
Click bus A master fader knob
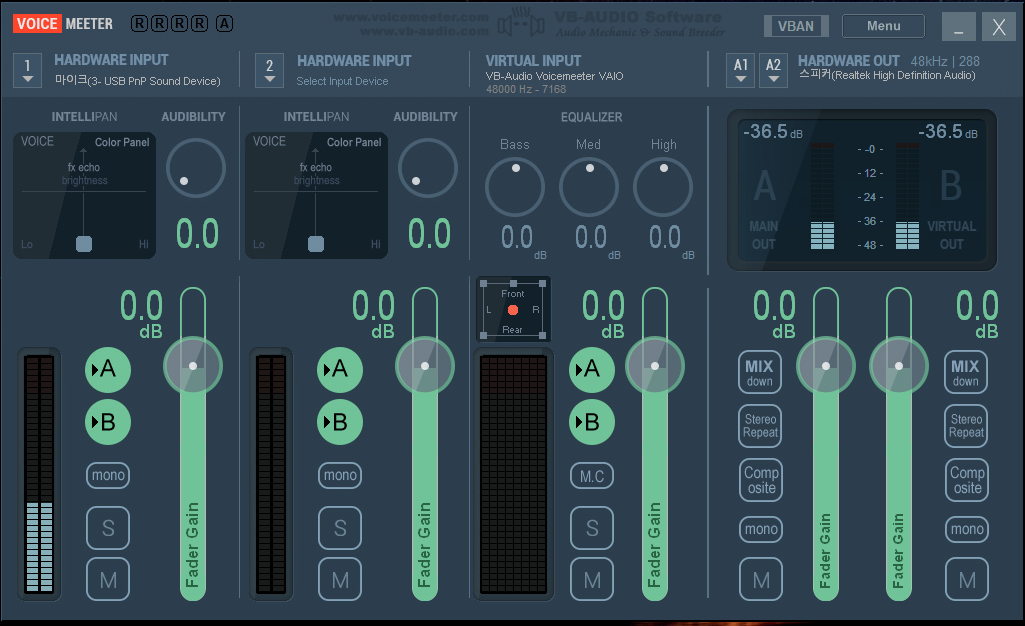click(826, 366)
